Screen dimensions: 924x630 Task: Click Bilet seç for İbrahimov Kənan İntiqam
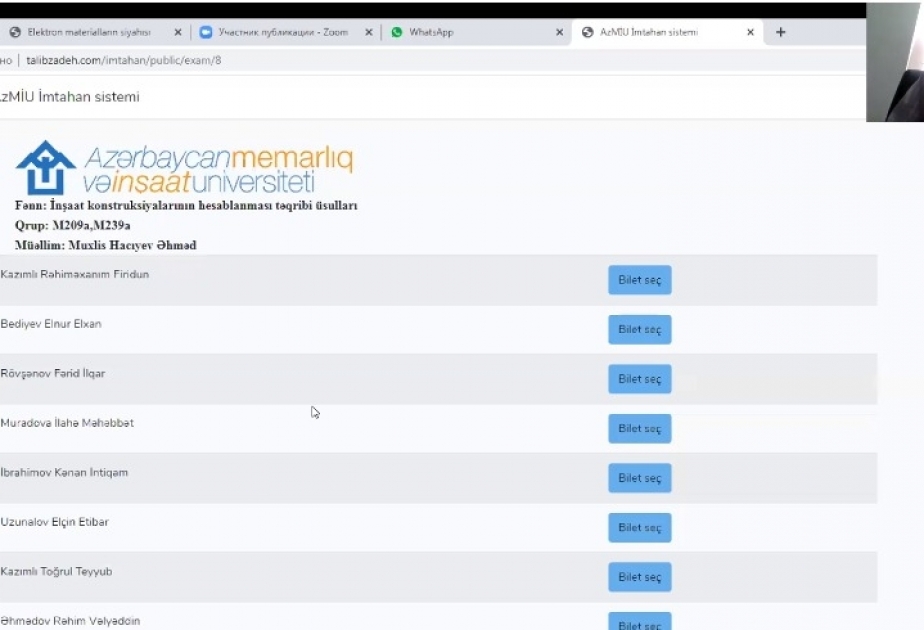coord(639,478)
